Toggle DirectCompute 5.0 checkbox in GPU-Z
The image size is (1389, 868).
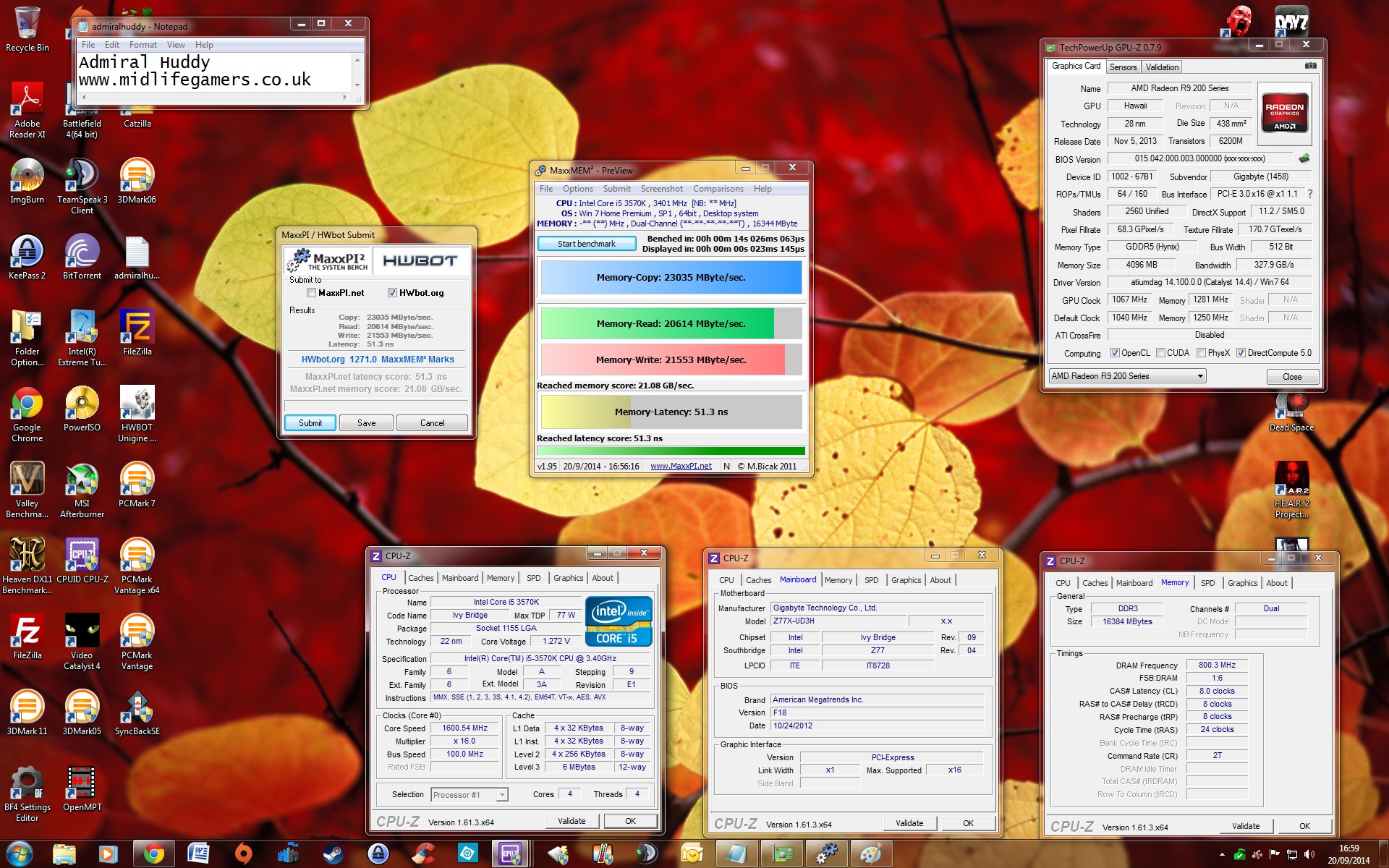click(1241, 353)
